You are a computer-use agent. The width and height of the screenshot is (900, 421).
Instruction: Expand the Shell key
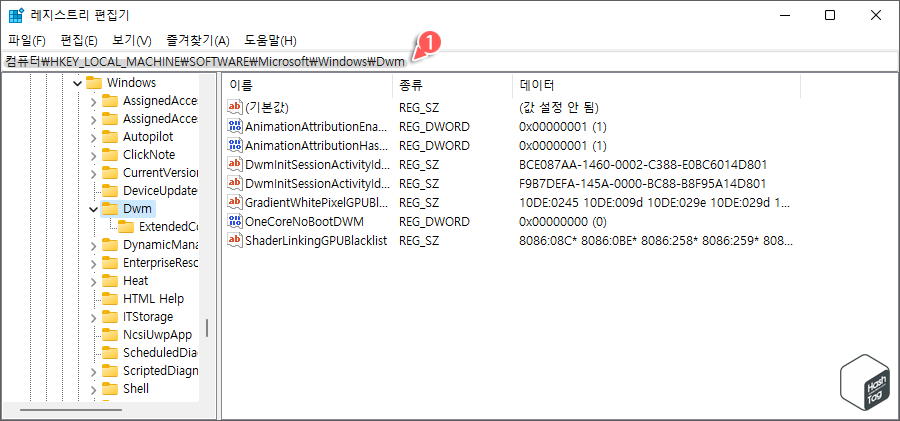click(x=94, y=389)
